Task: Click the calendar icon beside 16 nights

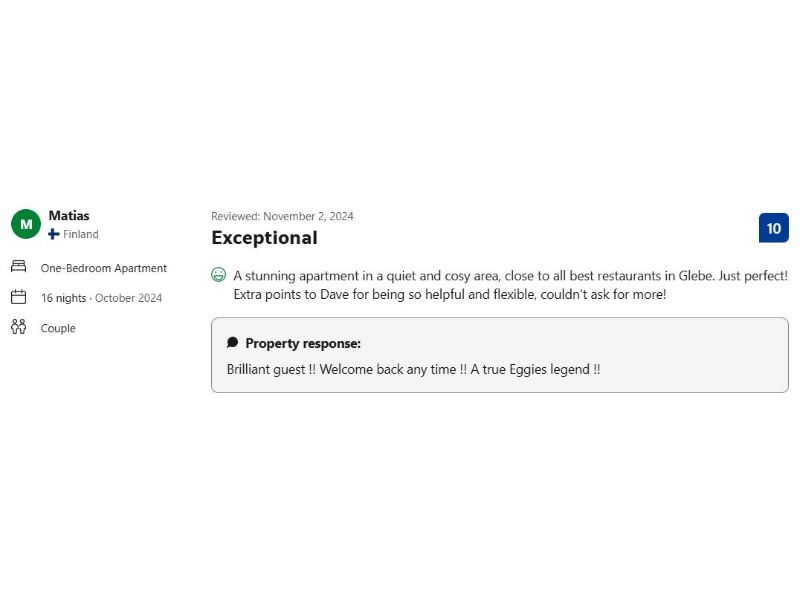Action: (x=18, y=297)
